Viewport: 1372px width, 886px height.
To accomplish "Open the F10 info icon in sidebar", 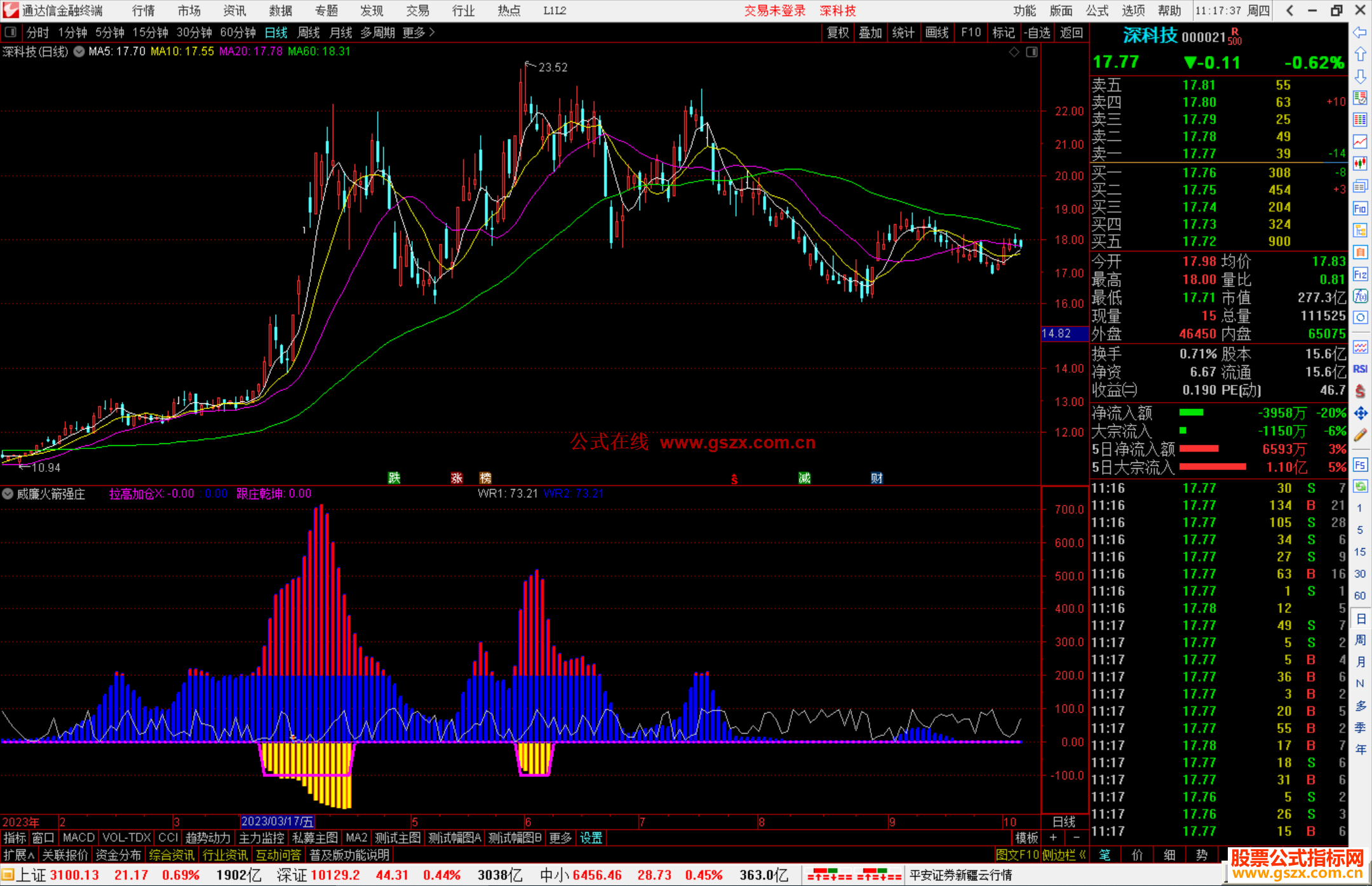I will click(x=1360, y=209).
